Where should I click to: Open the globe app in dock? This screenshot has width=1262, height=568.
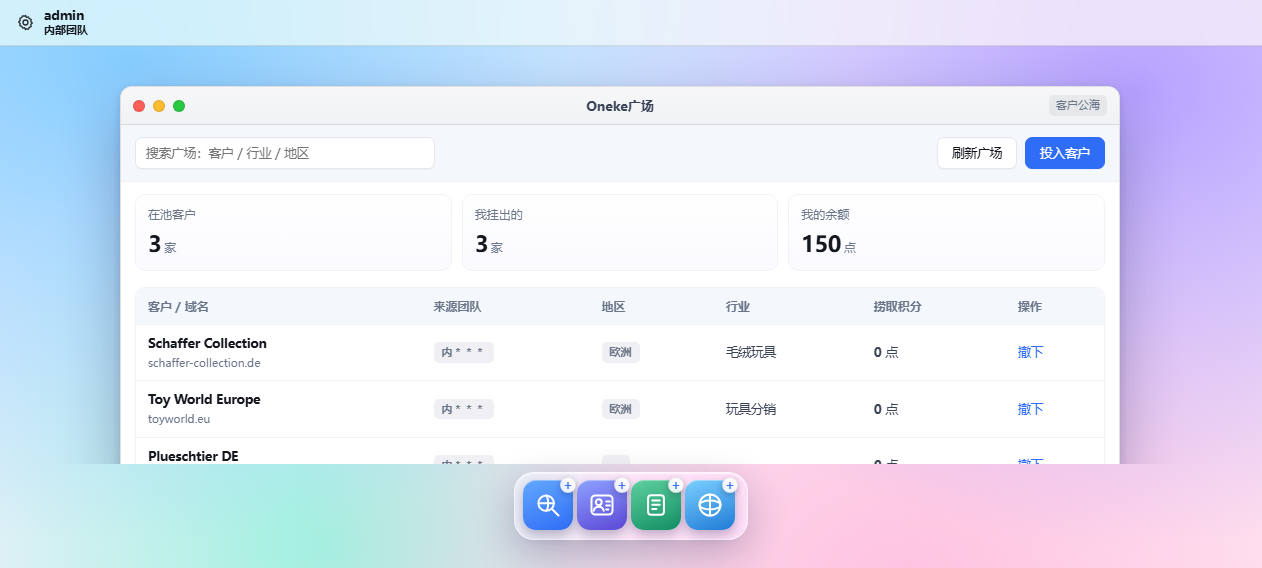[710, 505]
